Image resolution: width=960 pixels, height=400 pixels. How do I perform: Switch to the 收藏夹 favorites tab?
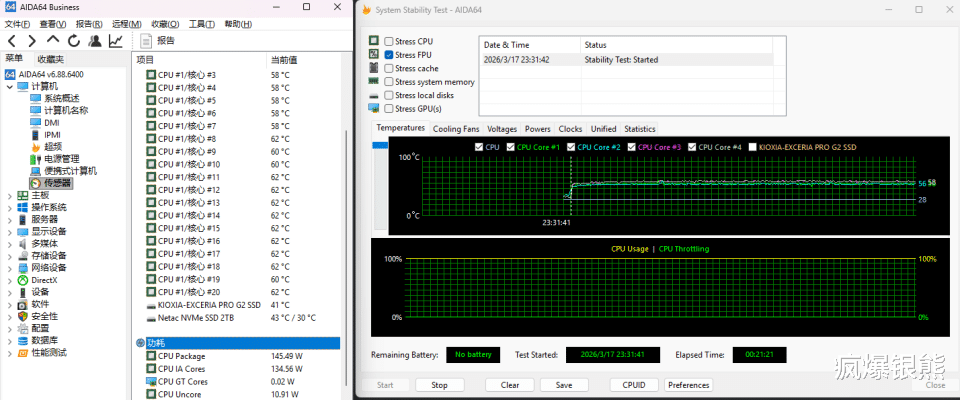coord(50,59)
